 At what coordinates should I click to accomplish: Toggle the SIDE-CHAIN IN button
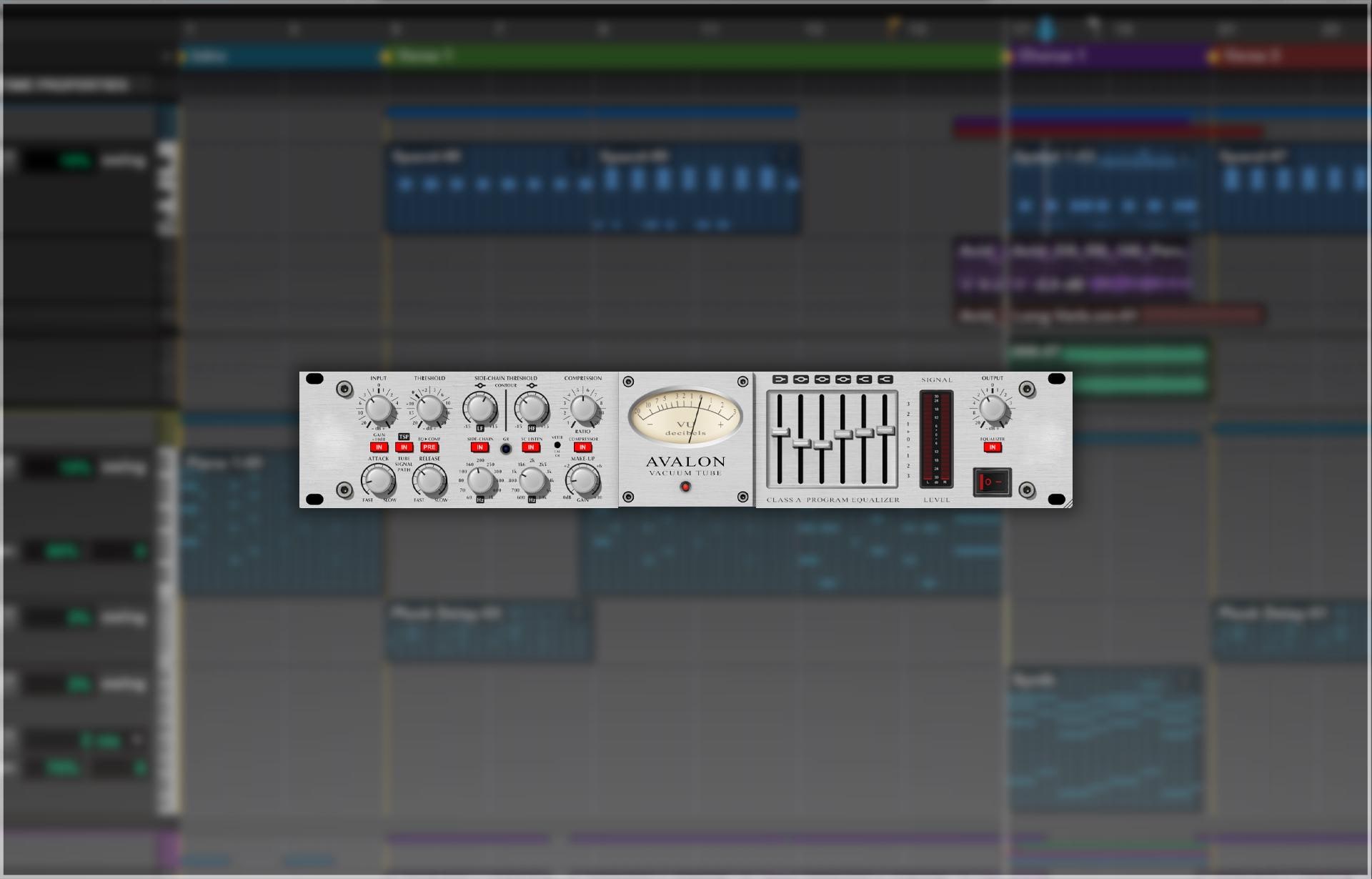(x=480, y=447)
